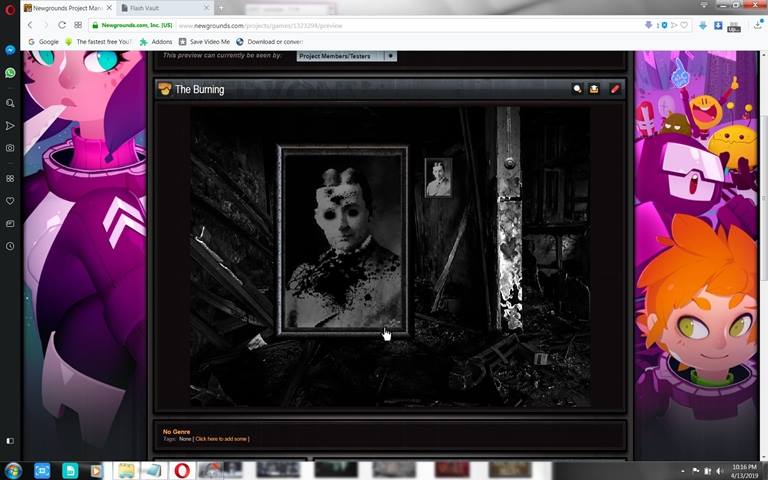
Task: Toggle the sidebar panel icon at bottom
Action: pyautogui.click(x=10, y=441)
